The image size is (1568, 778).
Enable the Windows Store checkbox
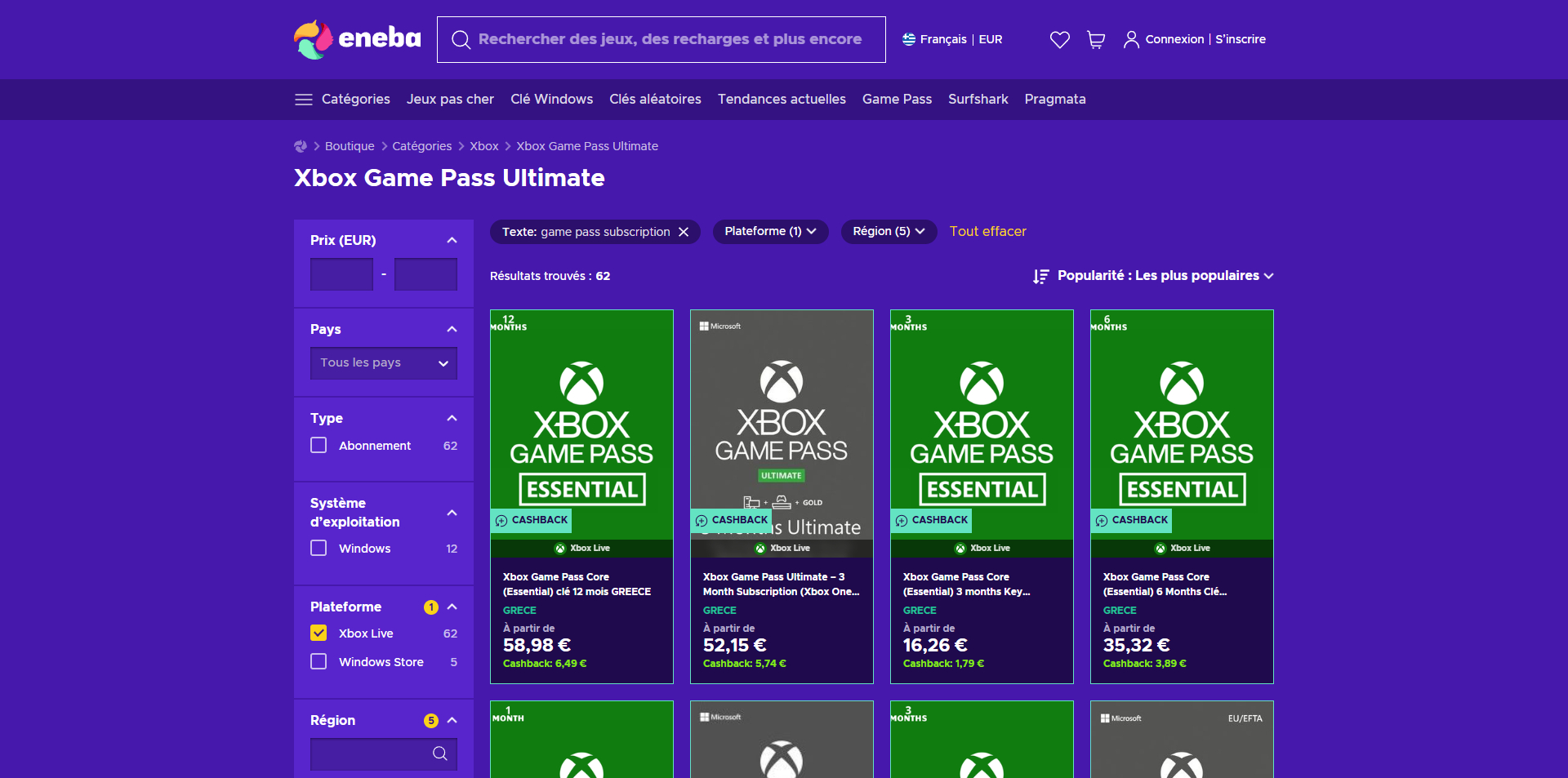318,661
